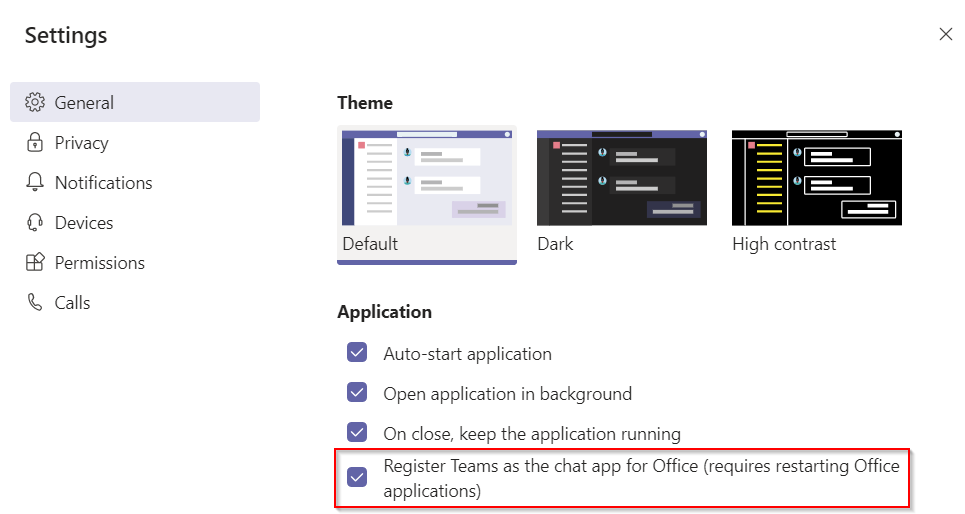Go to the Devices settings
Image resolution: width=965 pixels, height=514 pixels.
tap(135, 222)
